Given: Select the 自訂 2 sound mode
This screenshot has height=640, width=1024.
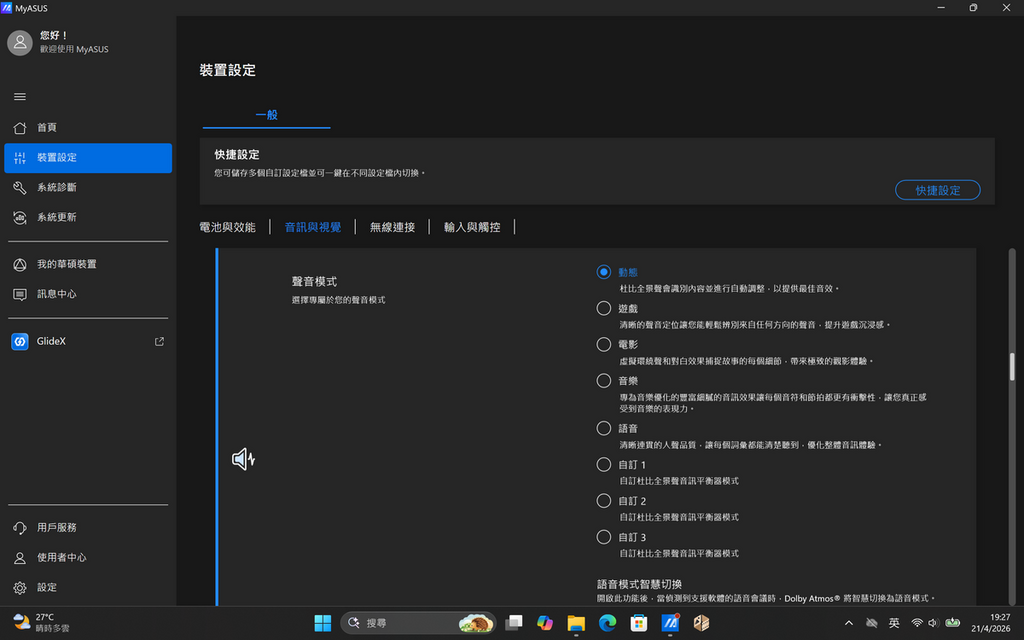Looking at the screenshot, I should click(x=603, y=501).
